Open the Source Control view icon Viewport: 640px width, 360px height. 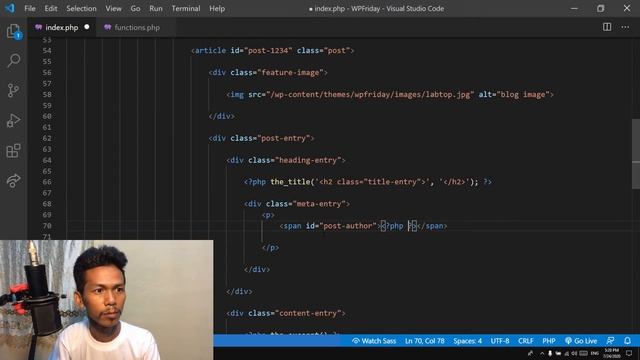(x=13, y=90)
